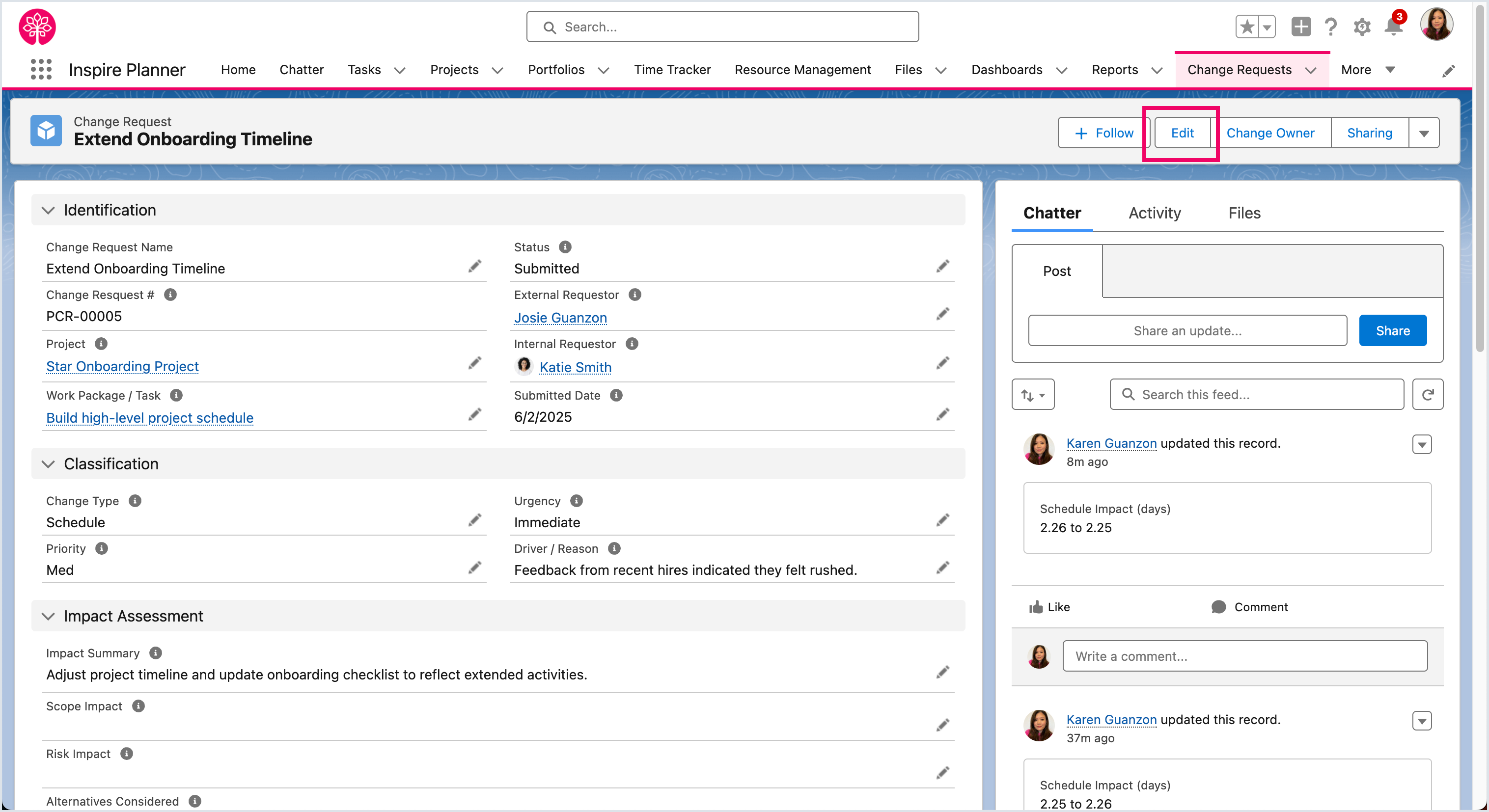Edit the Status field pencil
This screenshot has width=1489, height=812.
[x=943, y=267]
